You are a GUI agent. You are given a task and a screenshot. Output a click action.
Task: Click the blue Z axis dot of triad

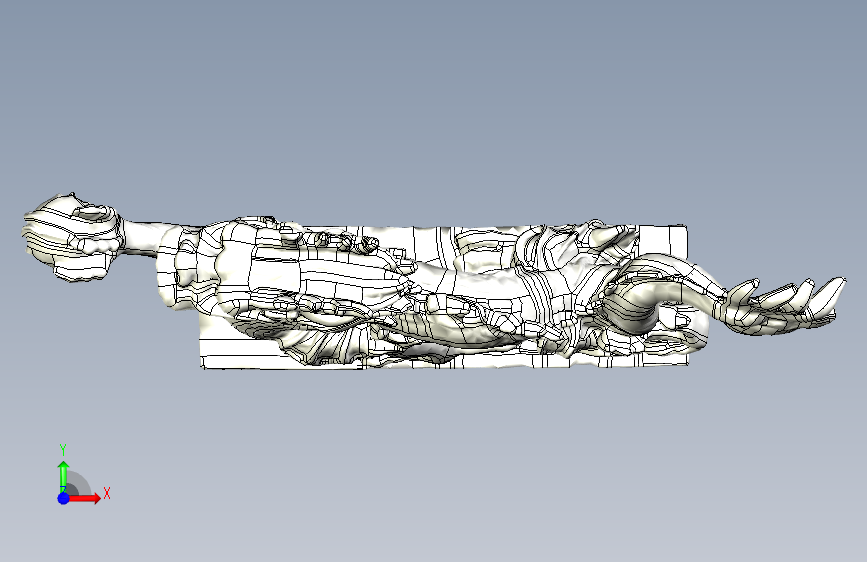tap(64, 498)
